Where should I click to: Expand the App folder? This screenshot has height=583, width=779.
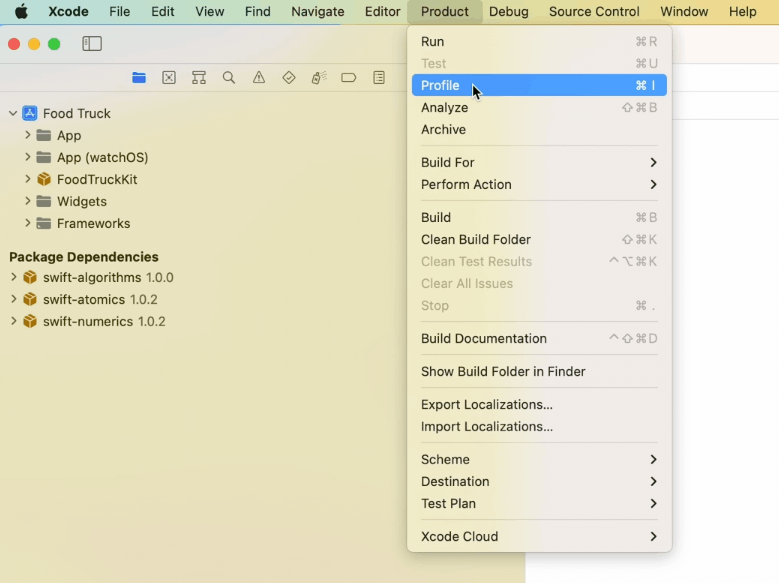click(x=28, y=135)
